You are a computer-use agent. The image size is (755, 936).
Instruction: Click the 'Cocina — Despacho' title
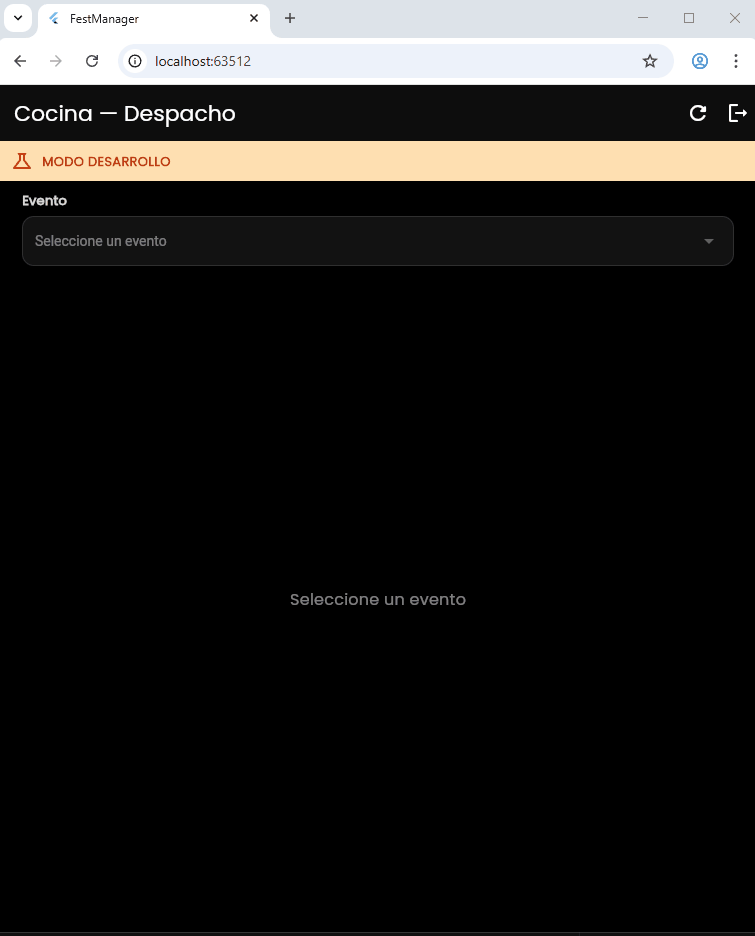tap(125, 113)
